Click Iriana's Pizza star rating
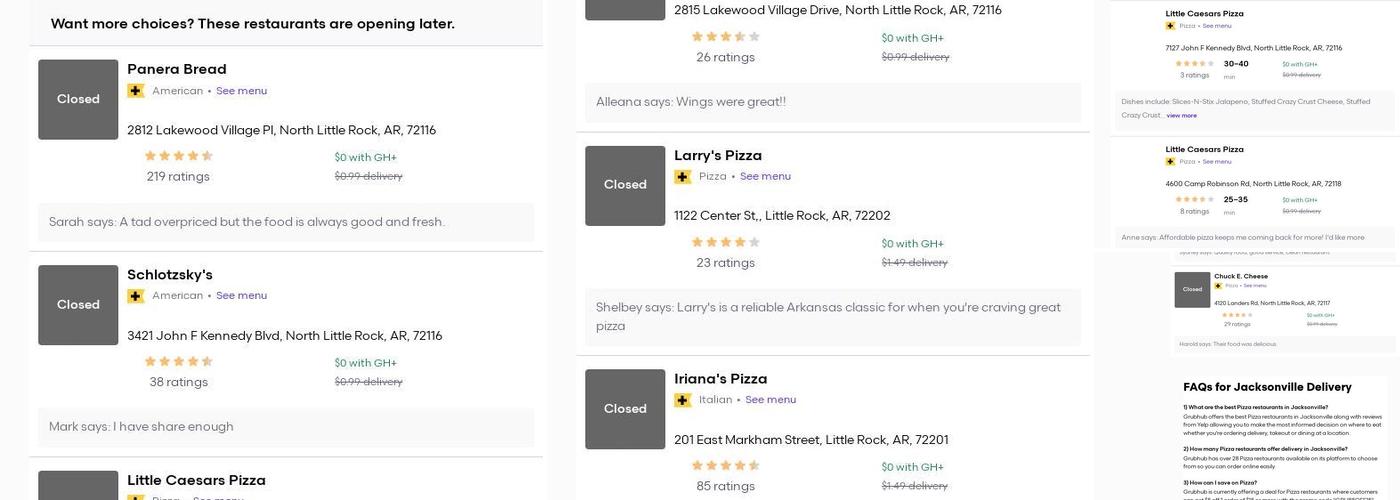The width and height of the screenshot is (1400, 500). (x=726, y=465)
